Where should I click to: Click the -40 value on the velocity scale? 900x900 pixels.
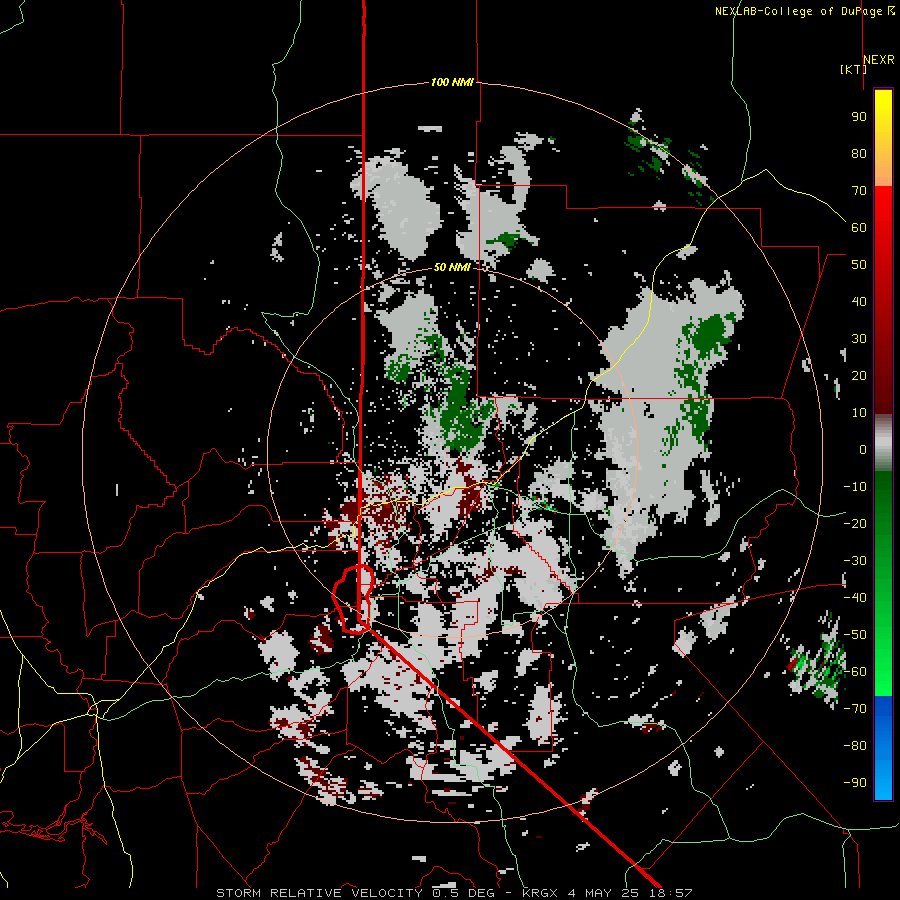855,598
